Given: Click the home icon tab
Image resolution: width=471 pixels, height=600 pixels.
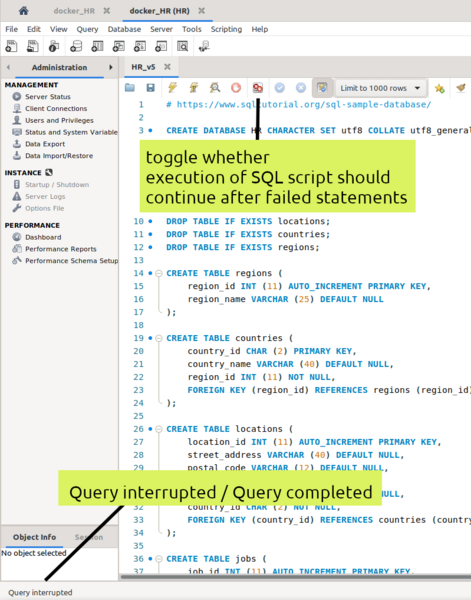Looking at the screenshot, I should (23, 10).
